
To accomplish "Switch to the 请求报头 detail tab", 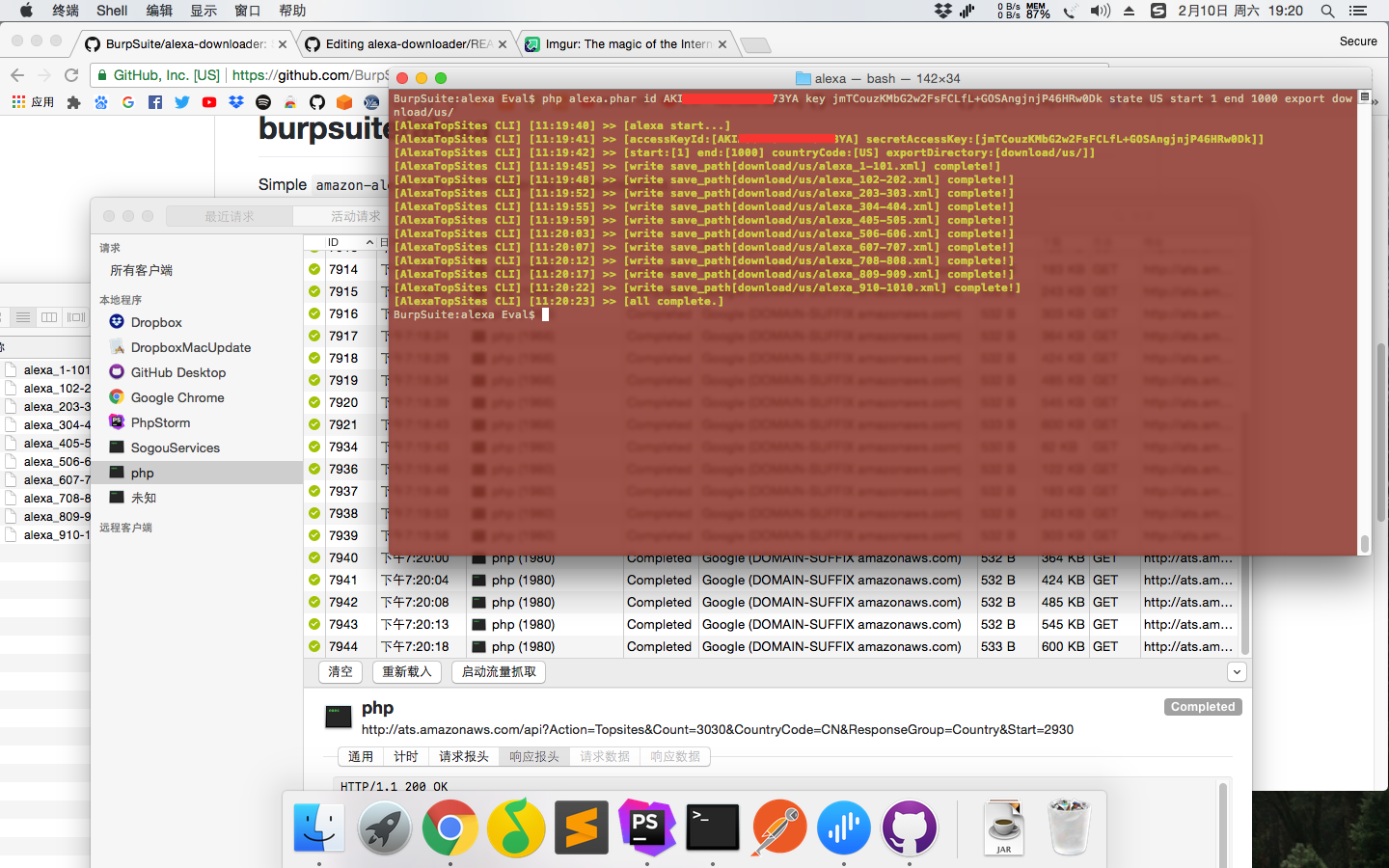I will point(464,757).
